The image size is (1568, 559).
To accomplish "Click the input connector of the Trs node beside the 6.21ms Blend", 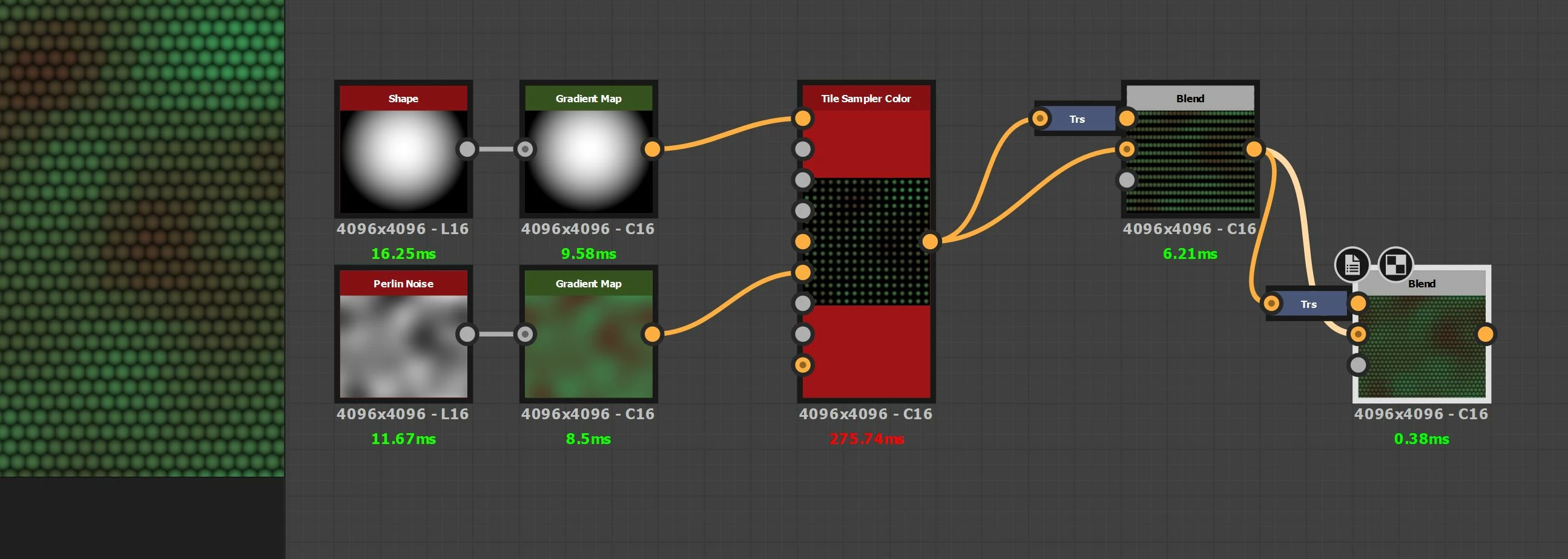I will pyautogui.click(x=1040, y=118).
